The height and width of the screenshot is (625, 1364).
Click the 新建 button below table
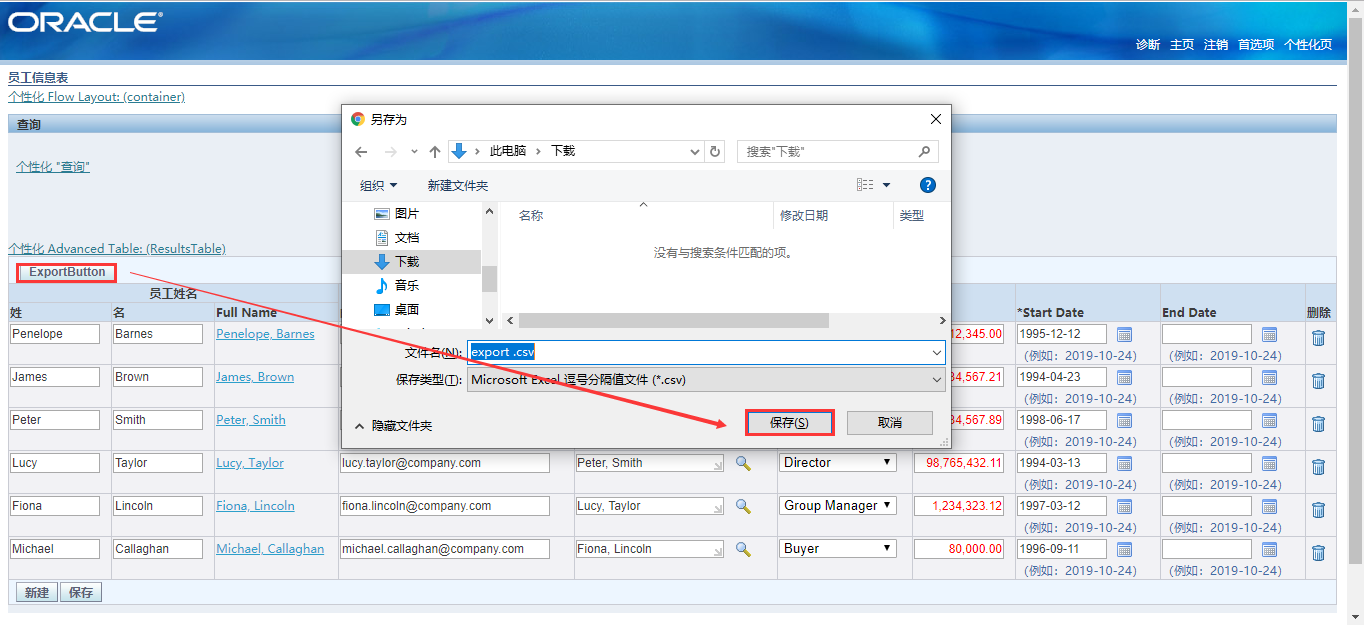[37, 593]
